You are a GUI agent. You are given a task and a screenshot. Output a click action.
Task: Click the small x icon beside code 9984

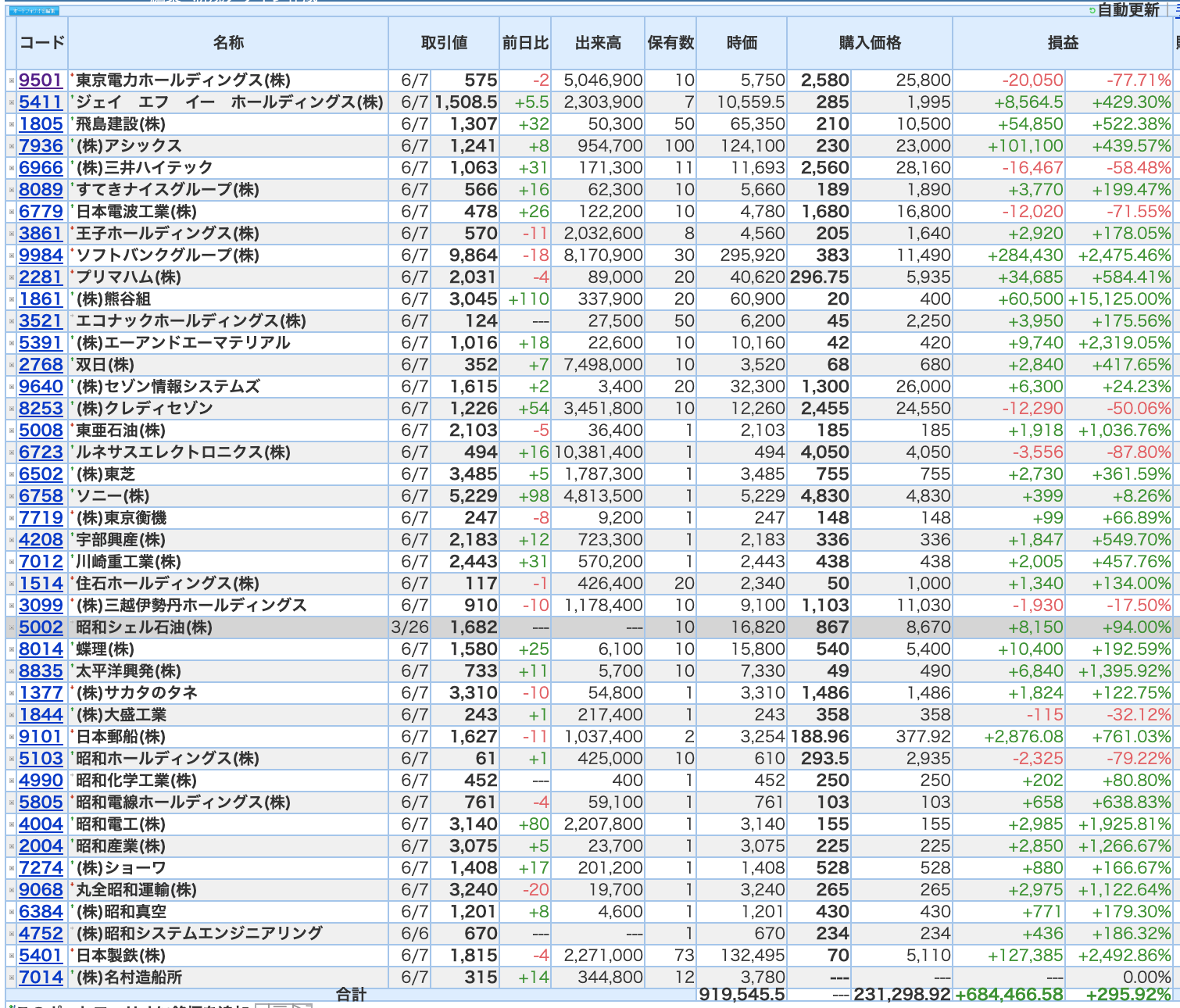[x=12, y=256]
